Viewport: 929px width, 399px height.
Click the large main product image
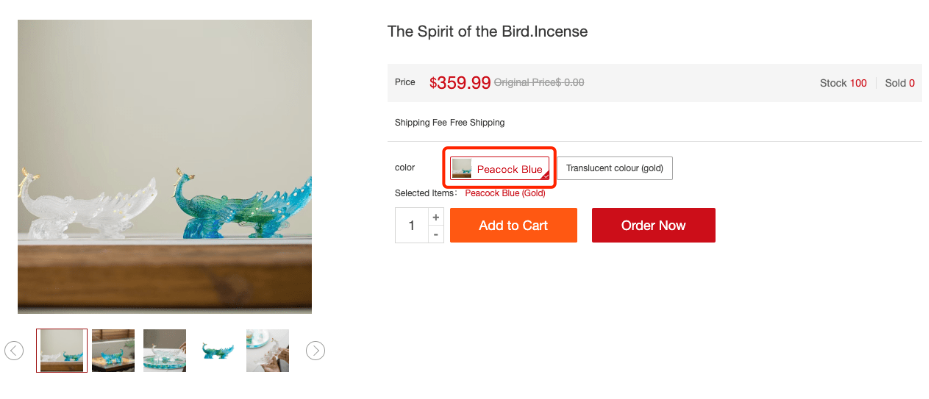point(165,167)
